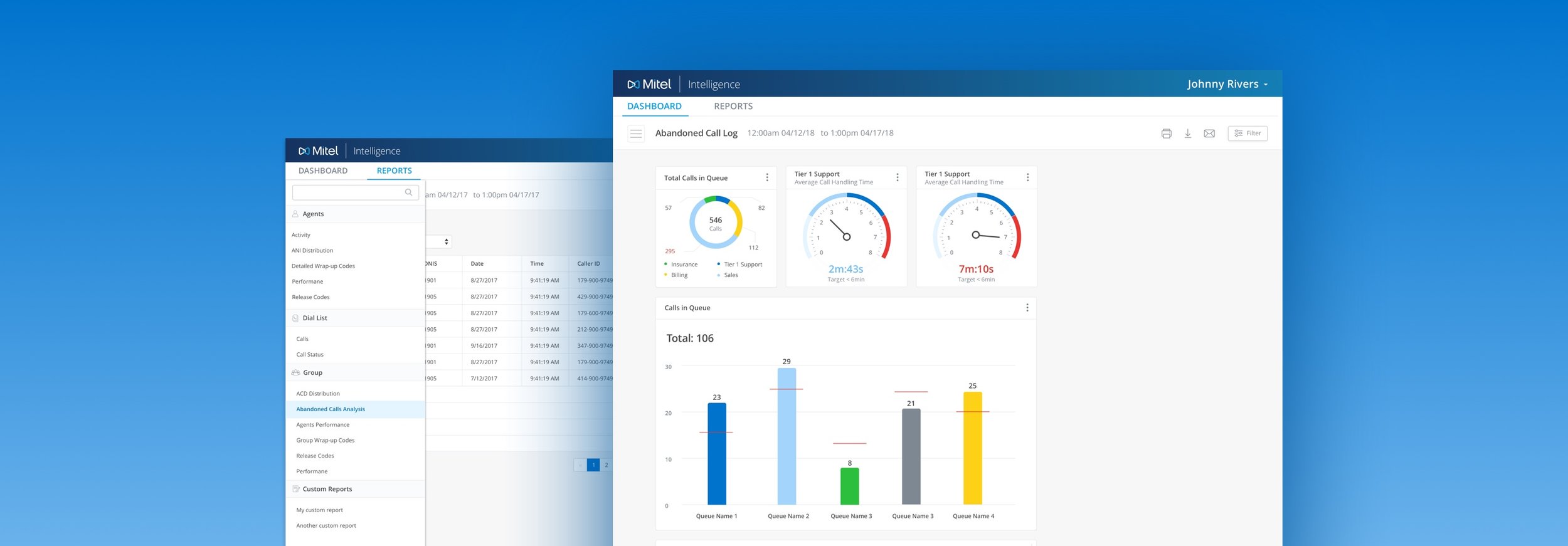Sort table by Time column header
The image size is (1568, 546).
pos(537,264)
